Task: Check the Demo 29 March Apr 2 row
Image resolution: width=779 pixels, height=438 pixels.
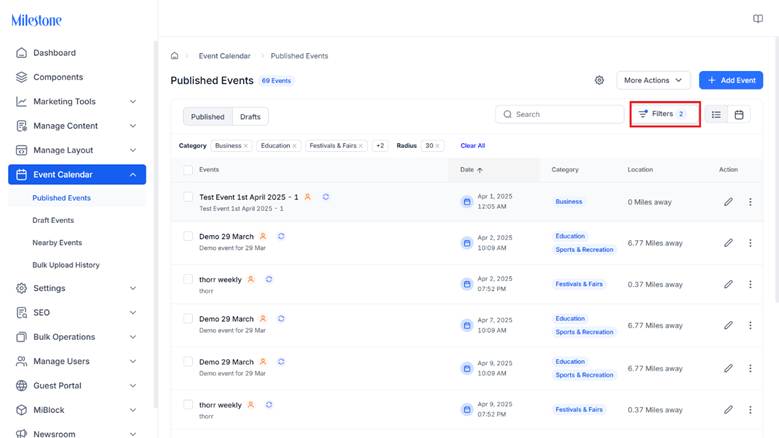Action: (x=188, y=236)
